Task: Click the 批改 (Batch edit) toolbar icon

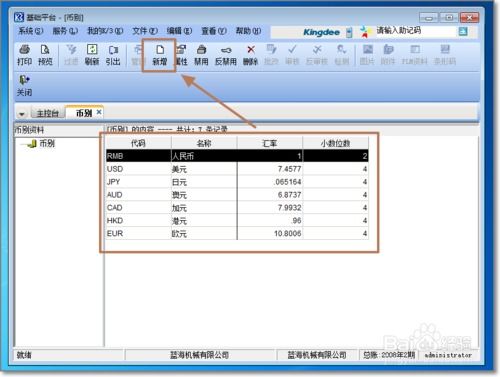Action: (x=271, y=55)
